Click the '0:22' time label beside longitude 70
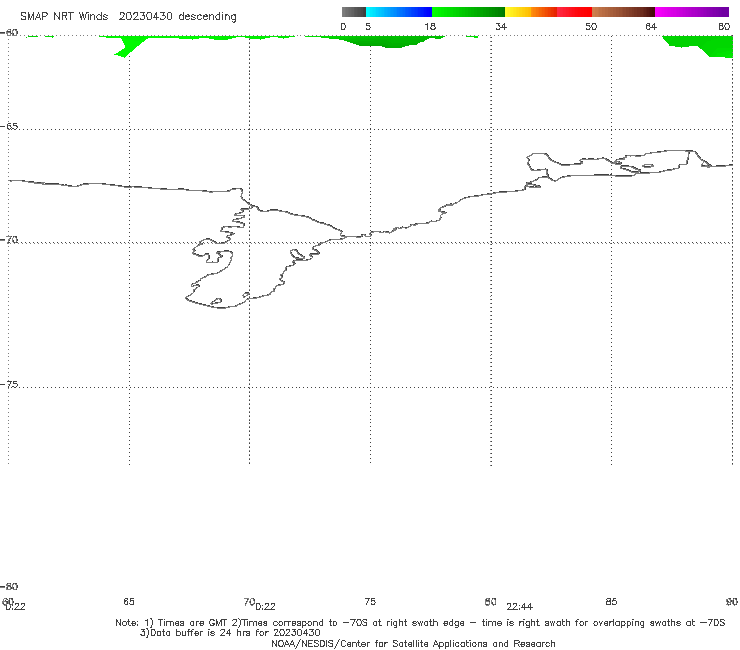The height and width of the screenshot is (650, 740). [x=265, y=607]
